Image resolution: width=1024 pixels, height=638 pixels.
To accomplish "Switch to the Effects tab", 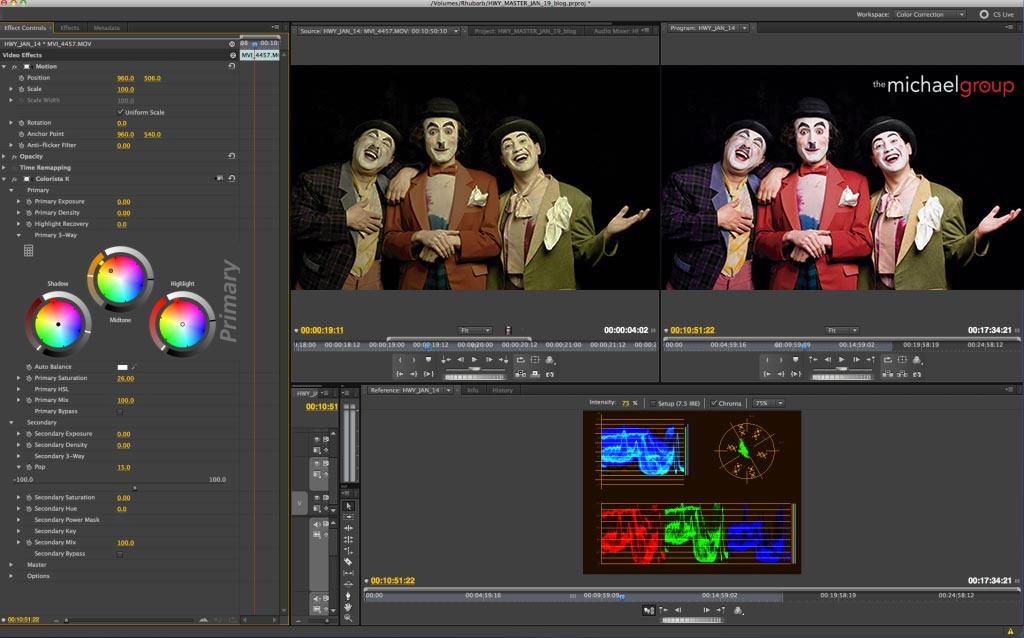I will 70,28.
